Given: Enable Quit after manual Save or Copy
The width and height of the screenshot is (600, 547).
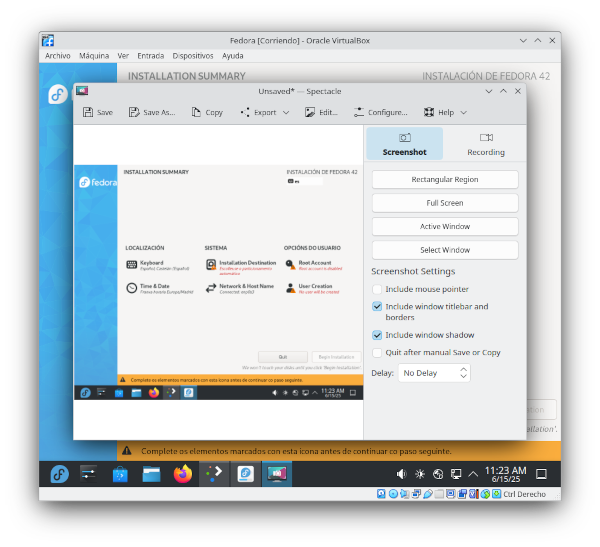Looking at the screenshot, I should [377, 353].
